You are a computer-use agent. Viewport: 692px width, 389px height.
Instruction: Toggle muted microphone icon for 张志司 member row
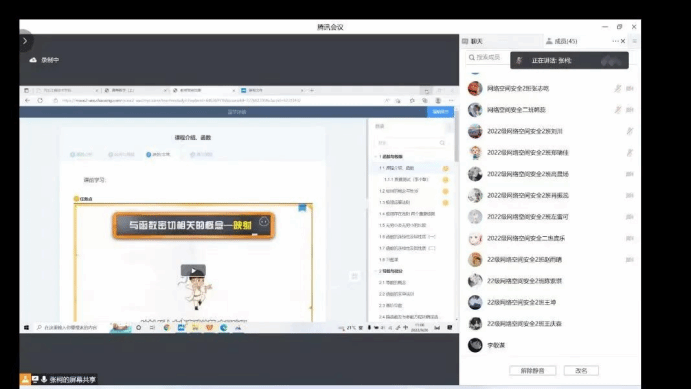618,88
